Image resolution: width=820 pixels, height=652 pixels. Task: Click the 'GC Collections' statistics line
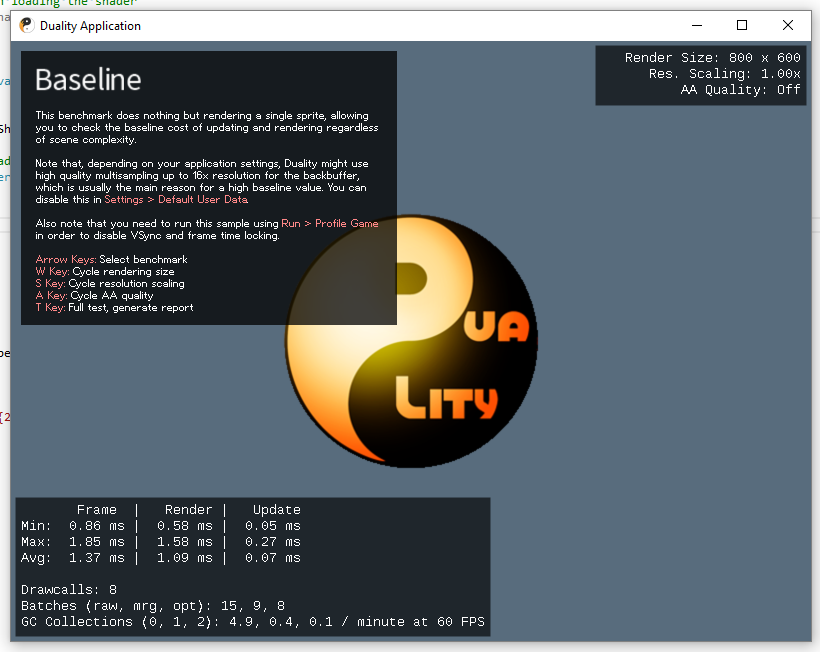253,622
